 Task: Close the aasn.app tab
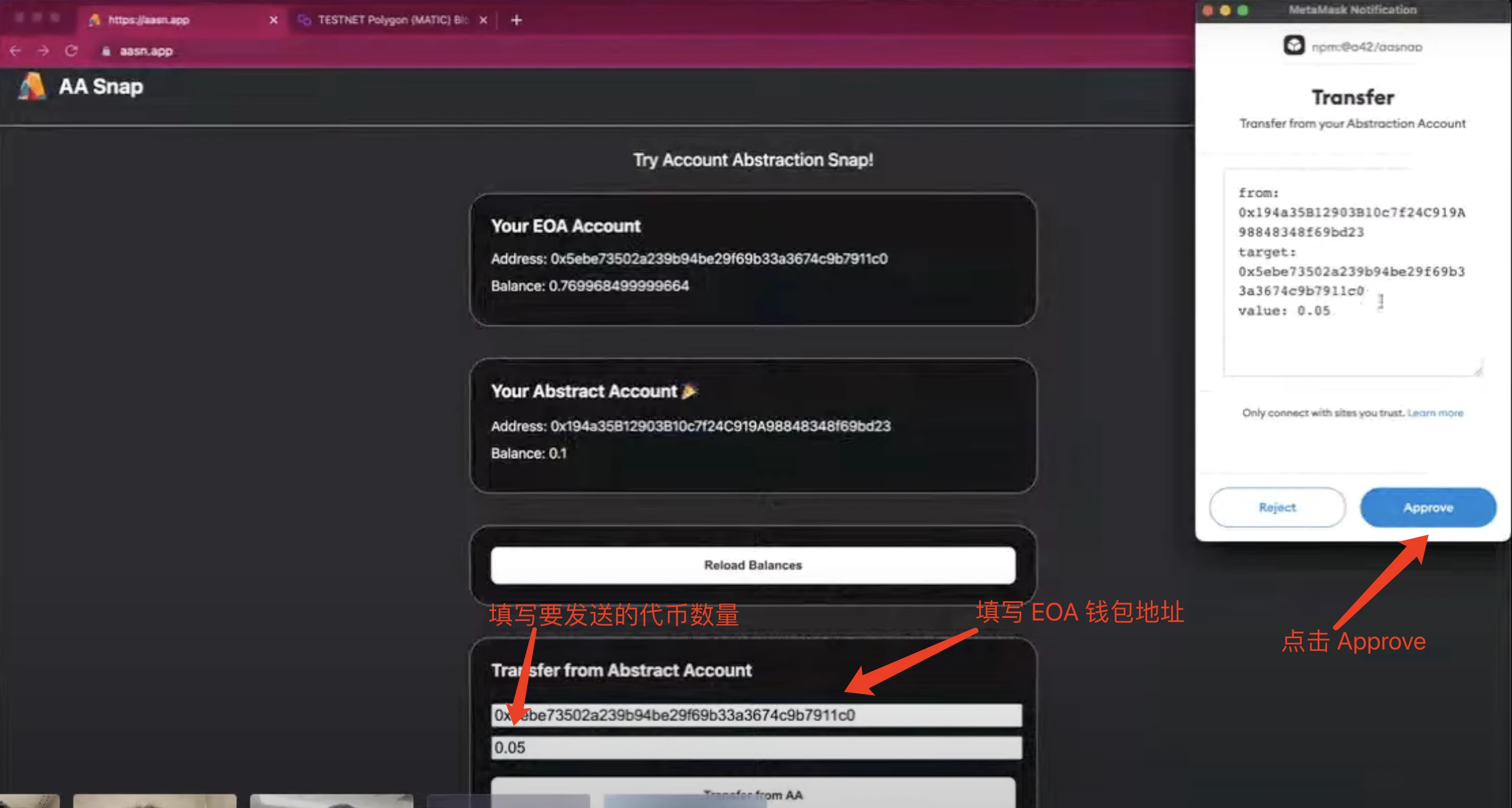click(274, 21)
